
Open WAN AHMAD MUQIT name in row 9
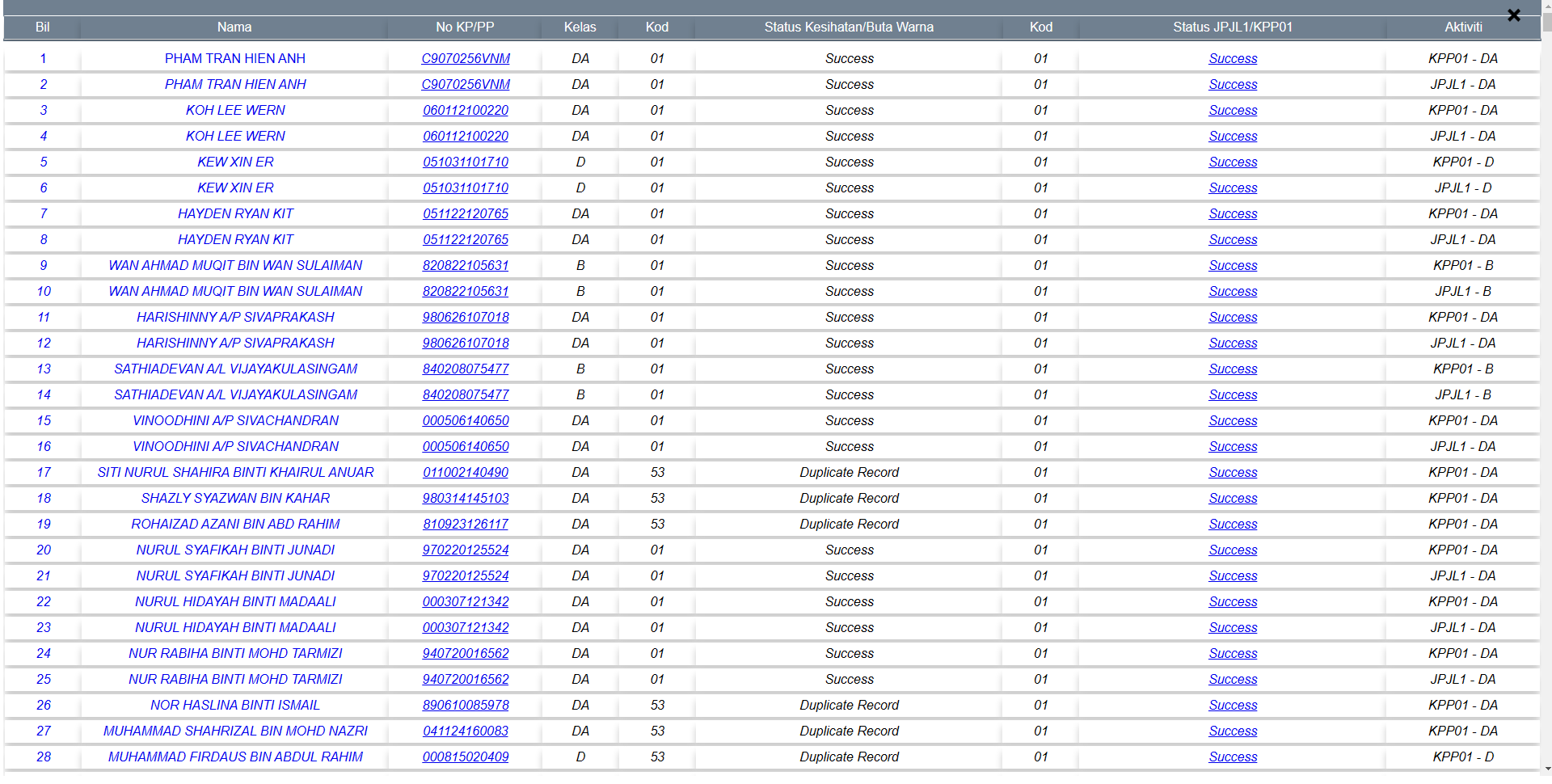click(235, 266)
